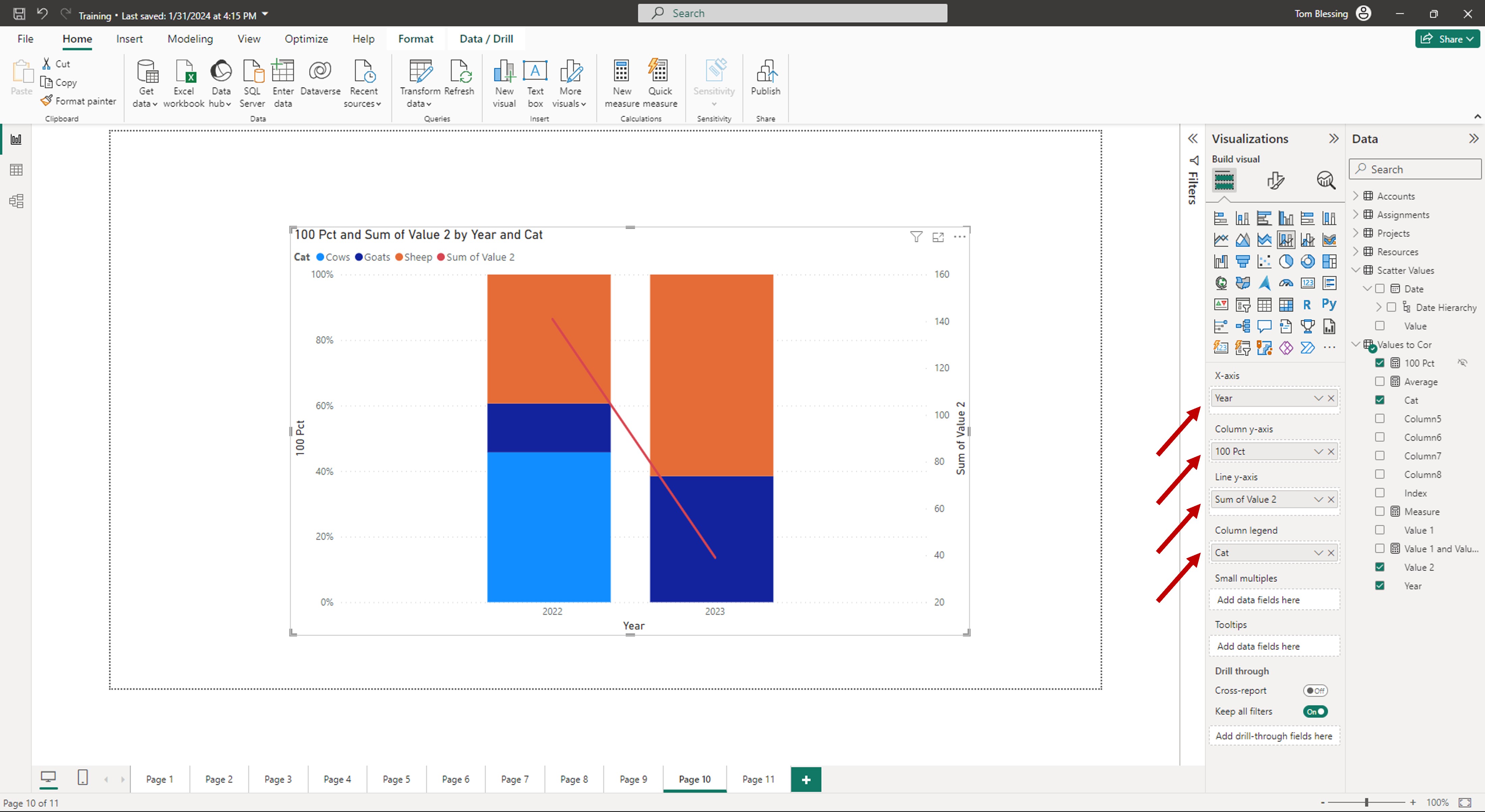
Task: Select the Python visual icon
Action: pos(1330,304)
